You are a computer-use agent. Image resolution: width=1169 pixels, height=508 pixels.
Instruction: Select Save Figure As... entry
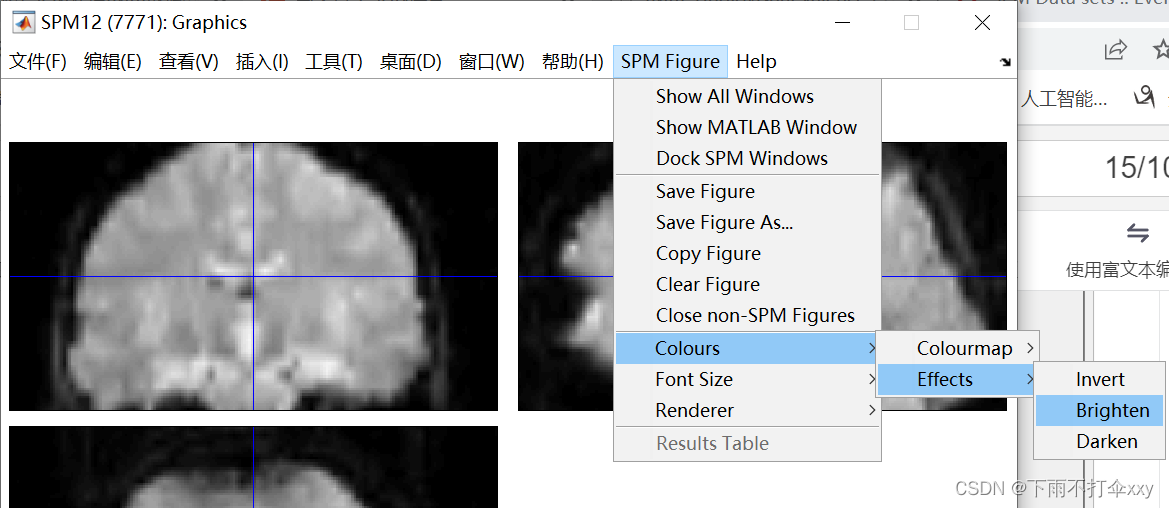(747, 222)
